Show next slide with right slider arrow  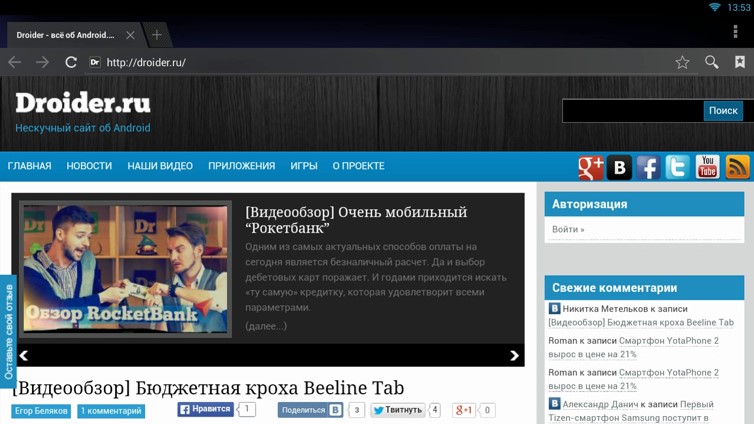[514, 355]
